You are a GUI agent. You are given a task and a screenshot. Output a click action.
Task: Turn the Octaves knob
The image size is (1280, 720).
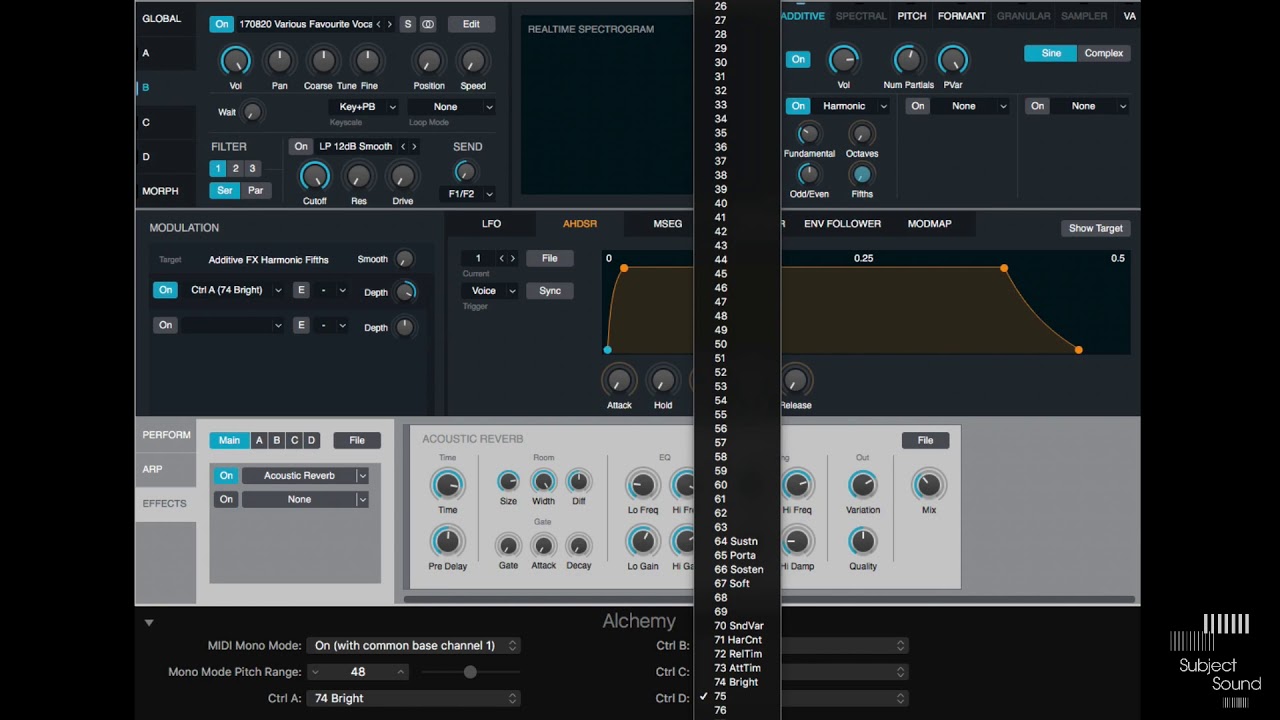click(x=861, y=134)
